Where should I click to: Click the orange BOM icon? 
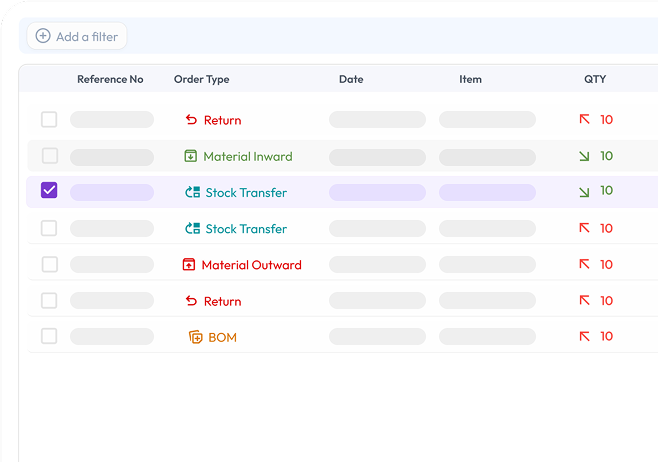click(x=196, y=337)
